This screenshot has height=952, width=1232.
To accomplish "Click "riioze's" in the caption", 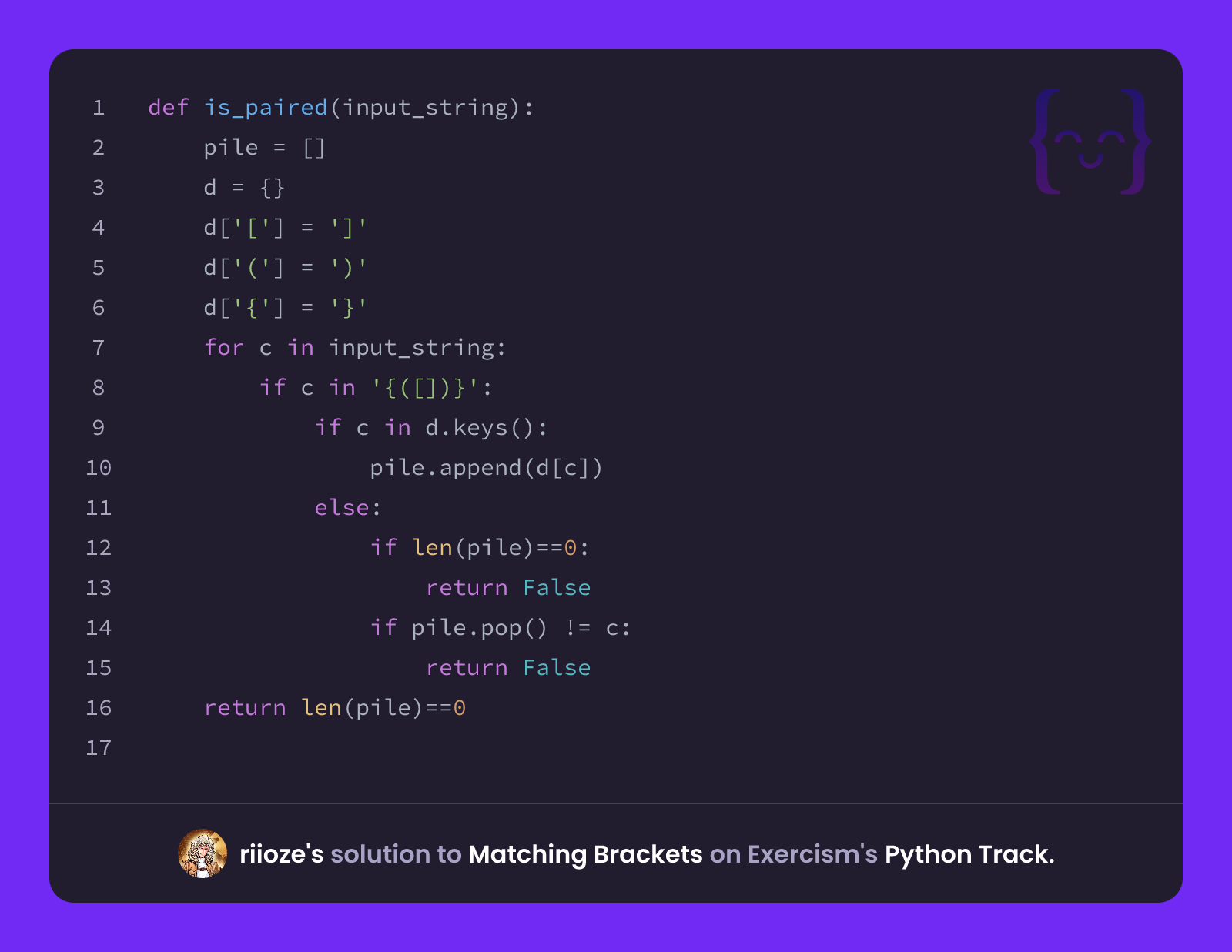I will pos(281,854).
